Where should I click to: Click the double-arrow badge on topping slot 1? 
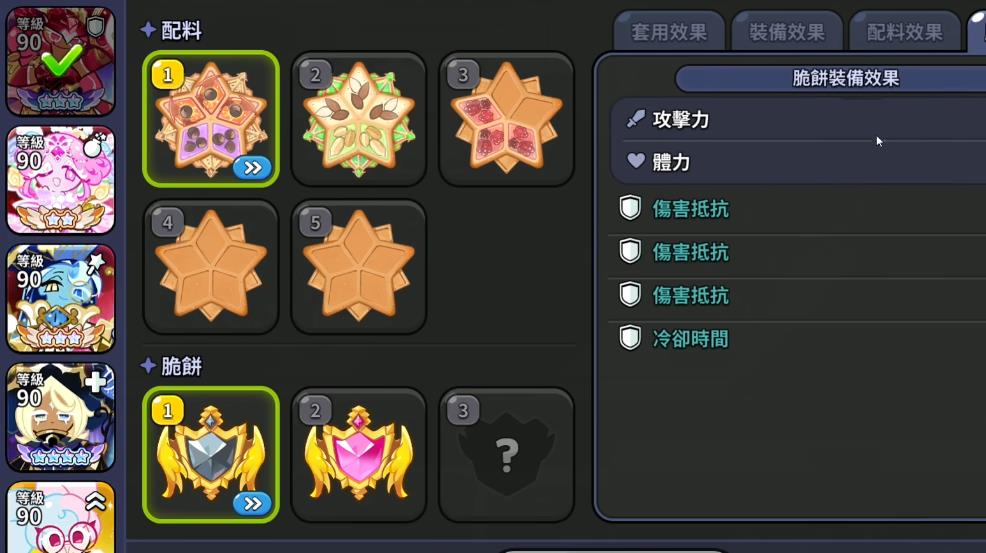[252, 168]
